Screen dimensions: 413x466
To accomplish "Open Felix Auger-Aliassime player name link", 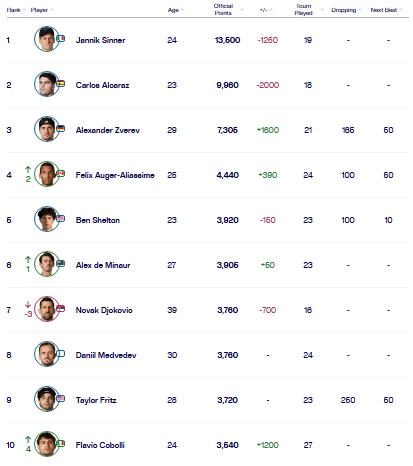I will [x=115, y=175].
